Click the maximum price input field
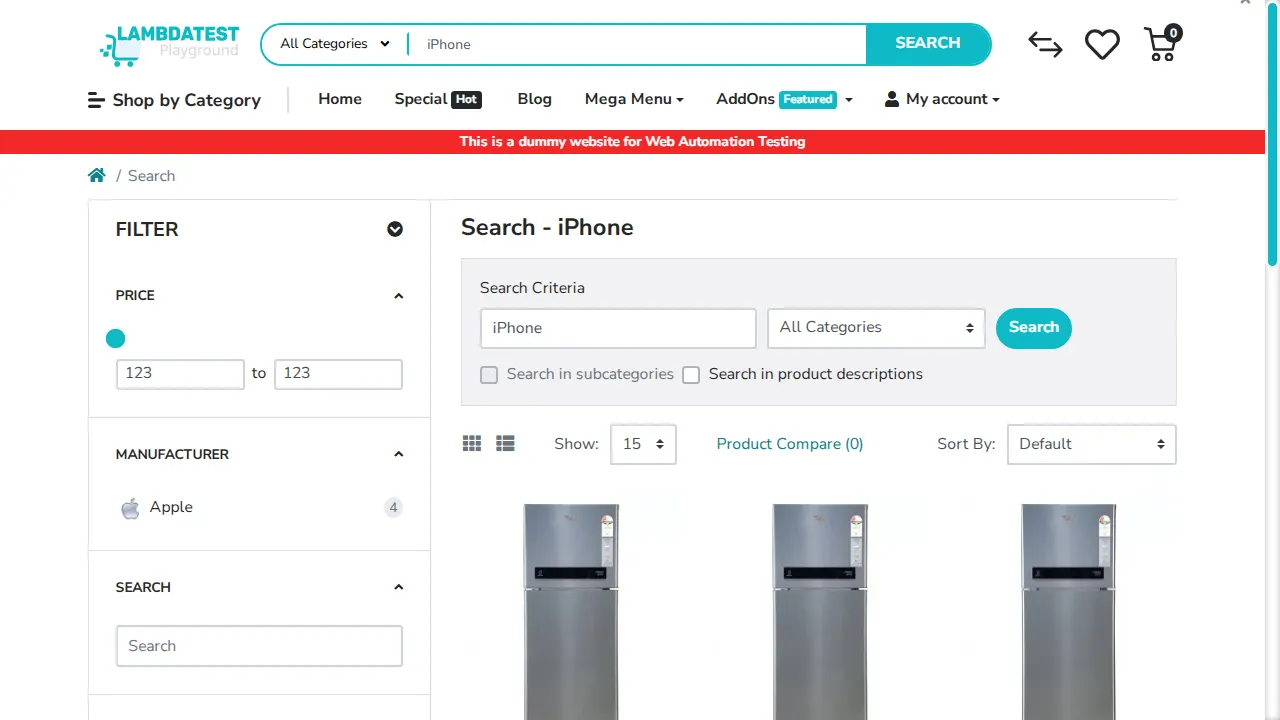This screenshot has width=1280, height=720. pos(338,374)
